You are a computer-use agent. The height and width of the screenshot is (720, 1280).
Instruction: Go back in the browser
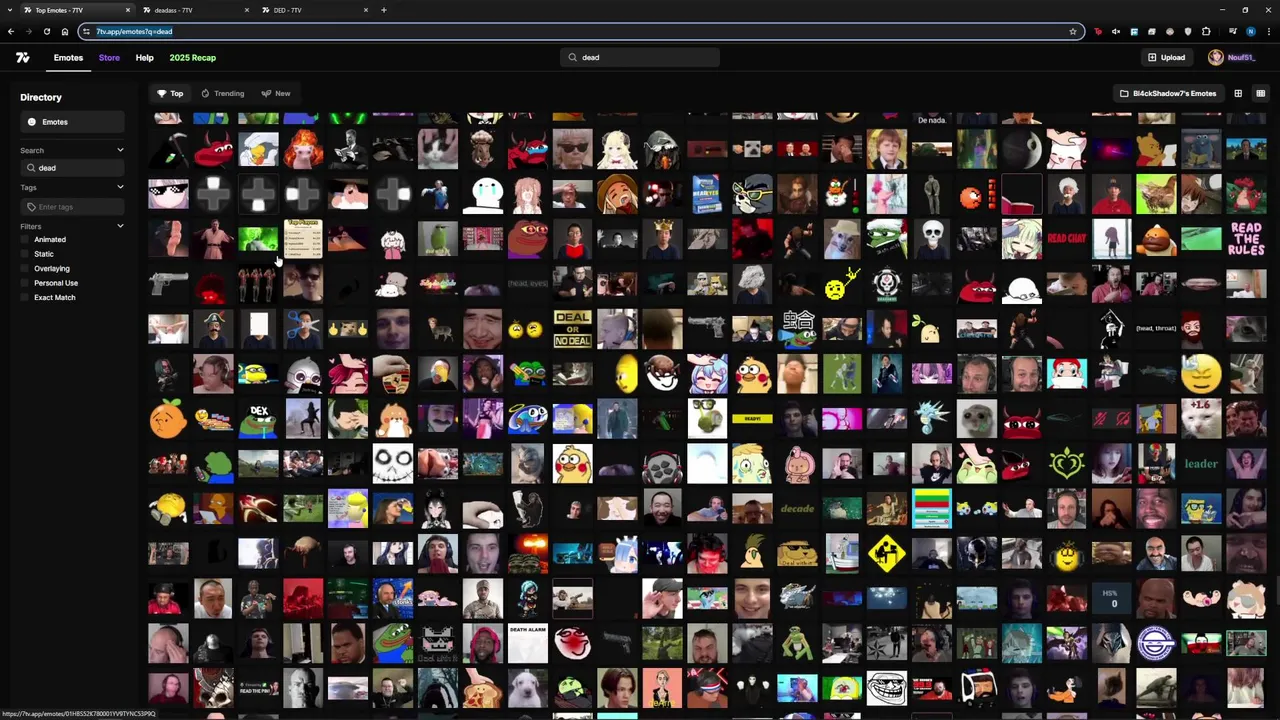(10, 32)
